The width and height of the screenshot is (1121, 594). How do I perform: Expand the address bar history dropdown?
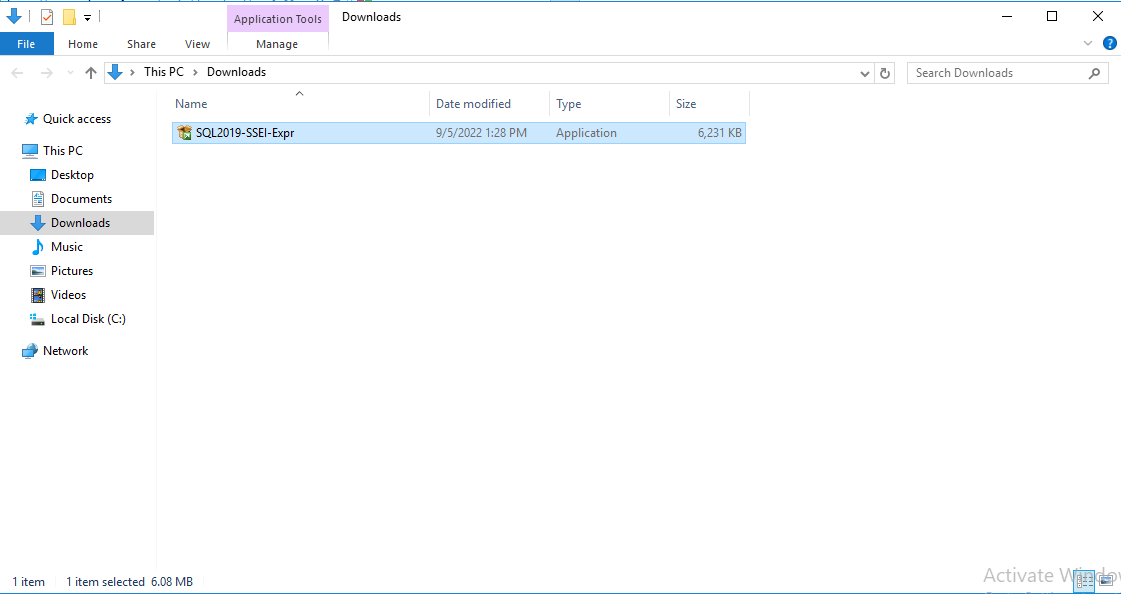coord(865,73)
